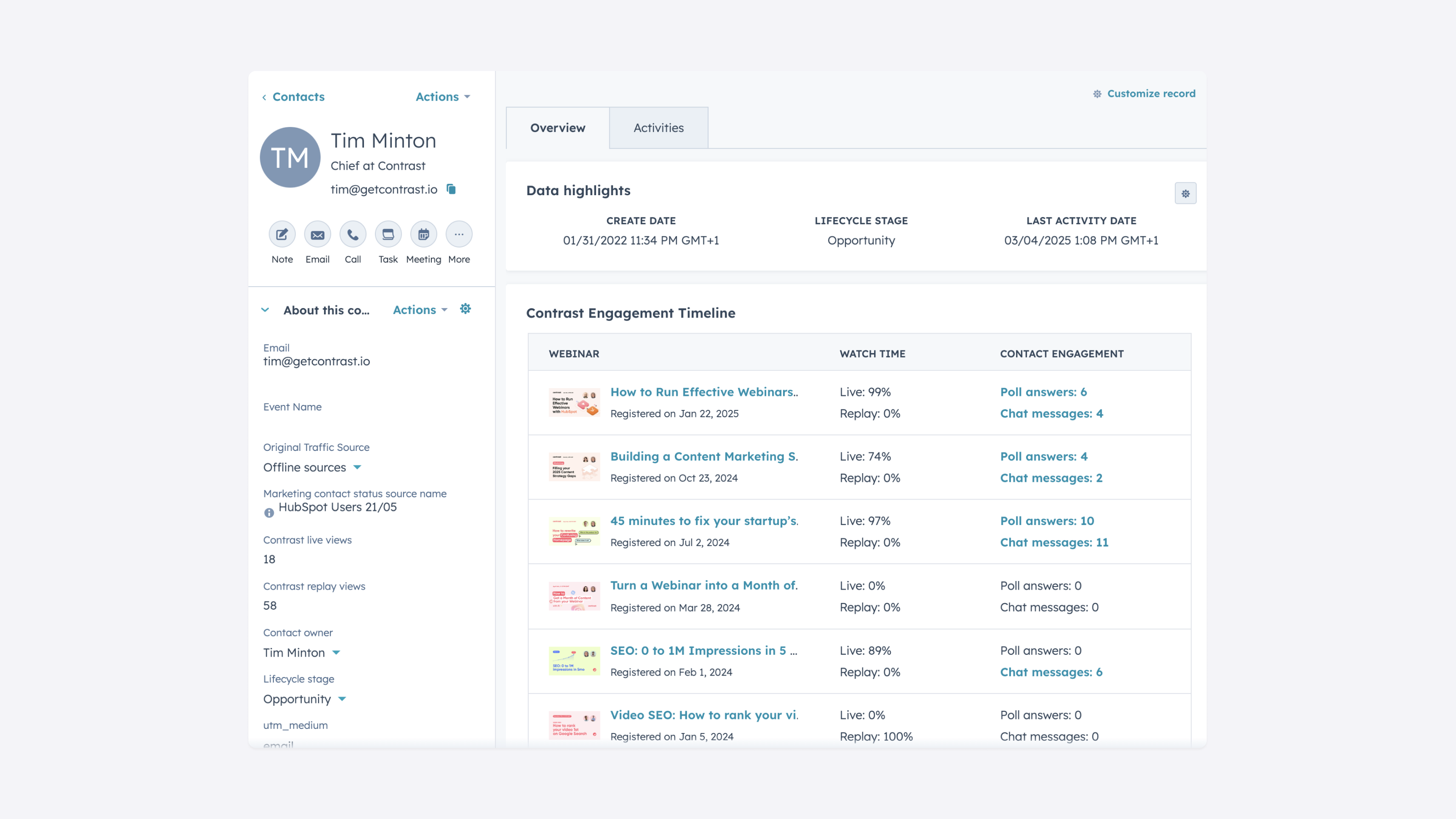Switch to the Activities tab
This screenshot has height=819, width=1456.
coord(658,127)
